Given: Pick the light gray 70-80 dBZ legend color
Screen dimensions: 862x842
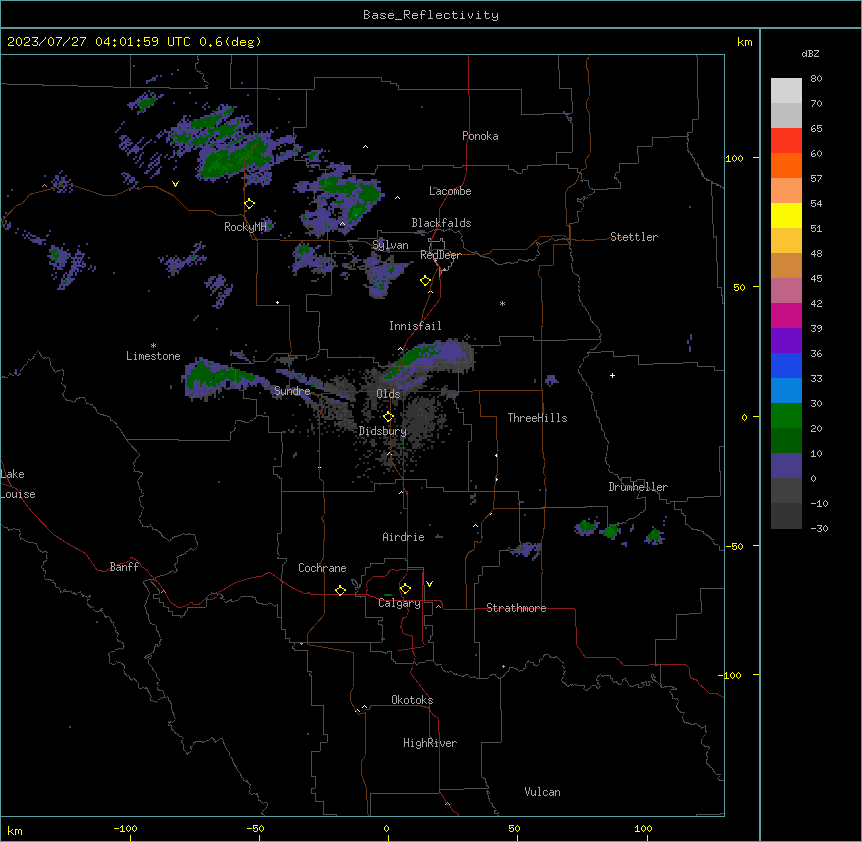Looking at the screenshot, I should 786,91.
